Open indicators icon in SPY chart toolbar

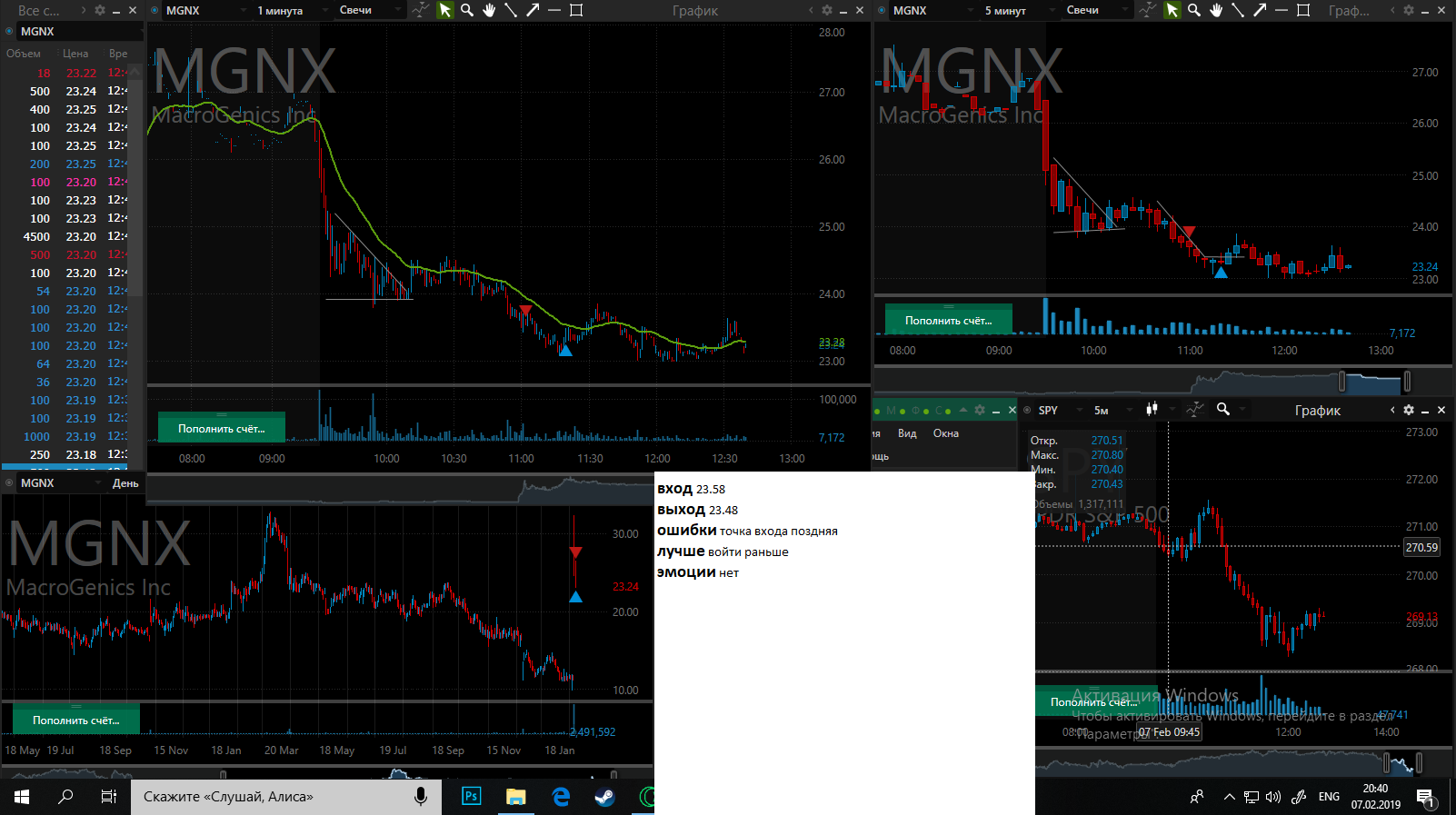tap(1195, 410)
